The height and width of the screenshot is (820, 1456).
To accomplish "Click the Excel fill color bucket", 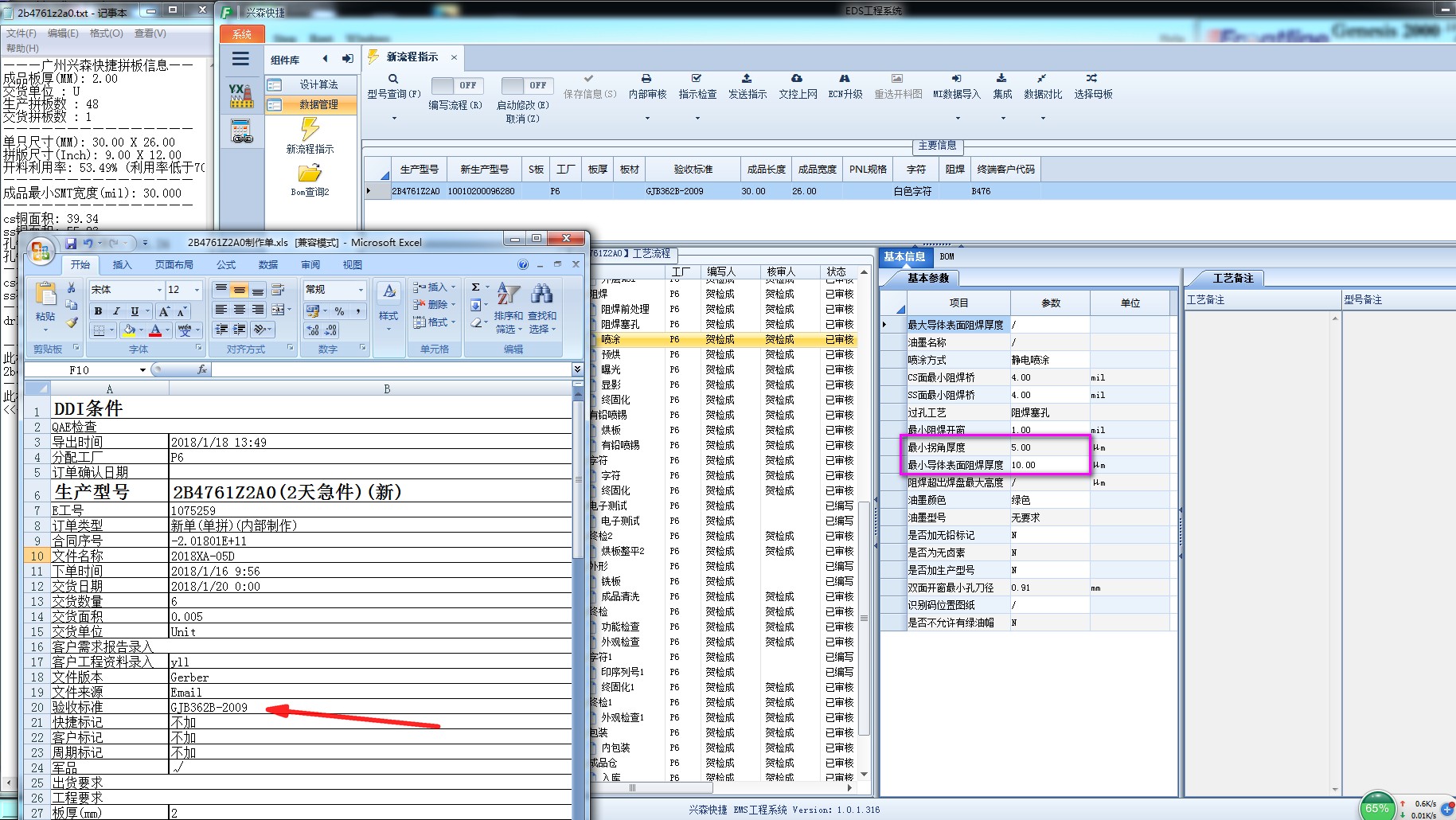I will tap(129, 330).
